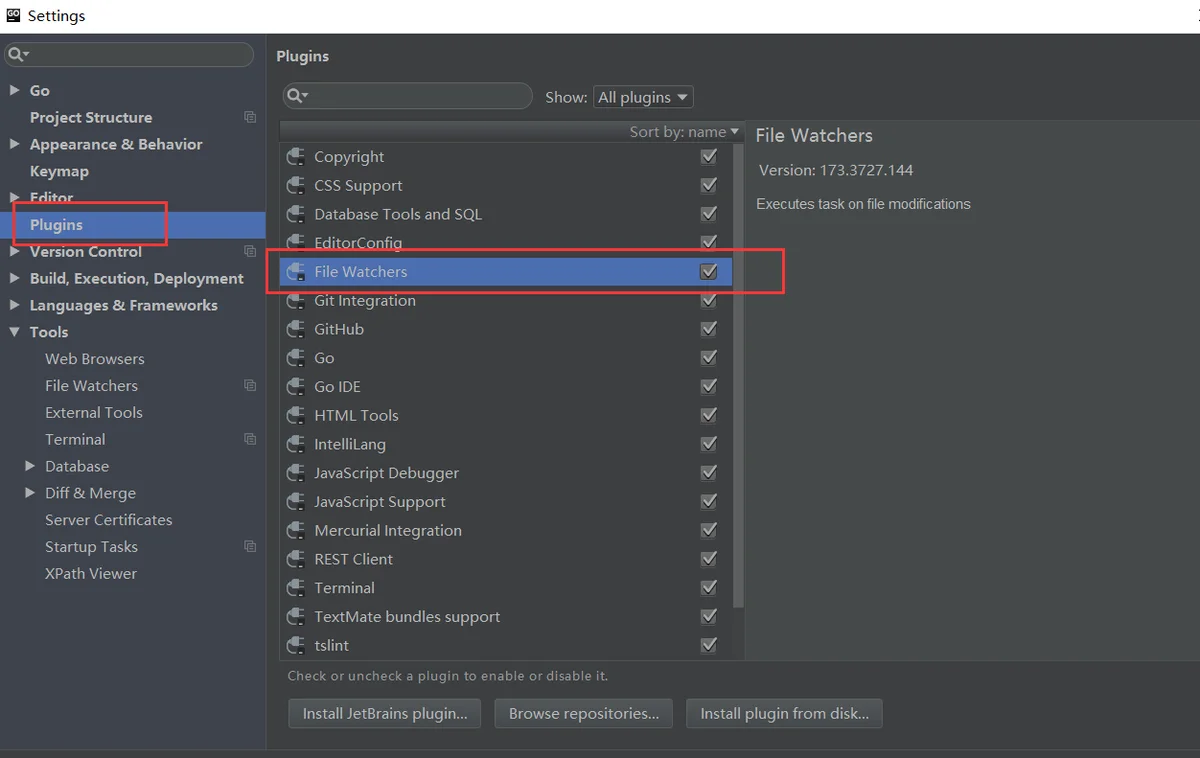Expand the Diff & Merge node
This screenshot has height=758, width=1200.
point(30,493)
